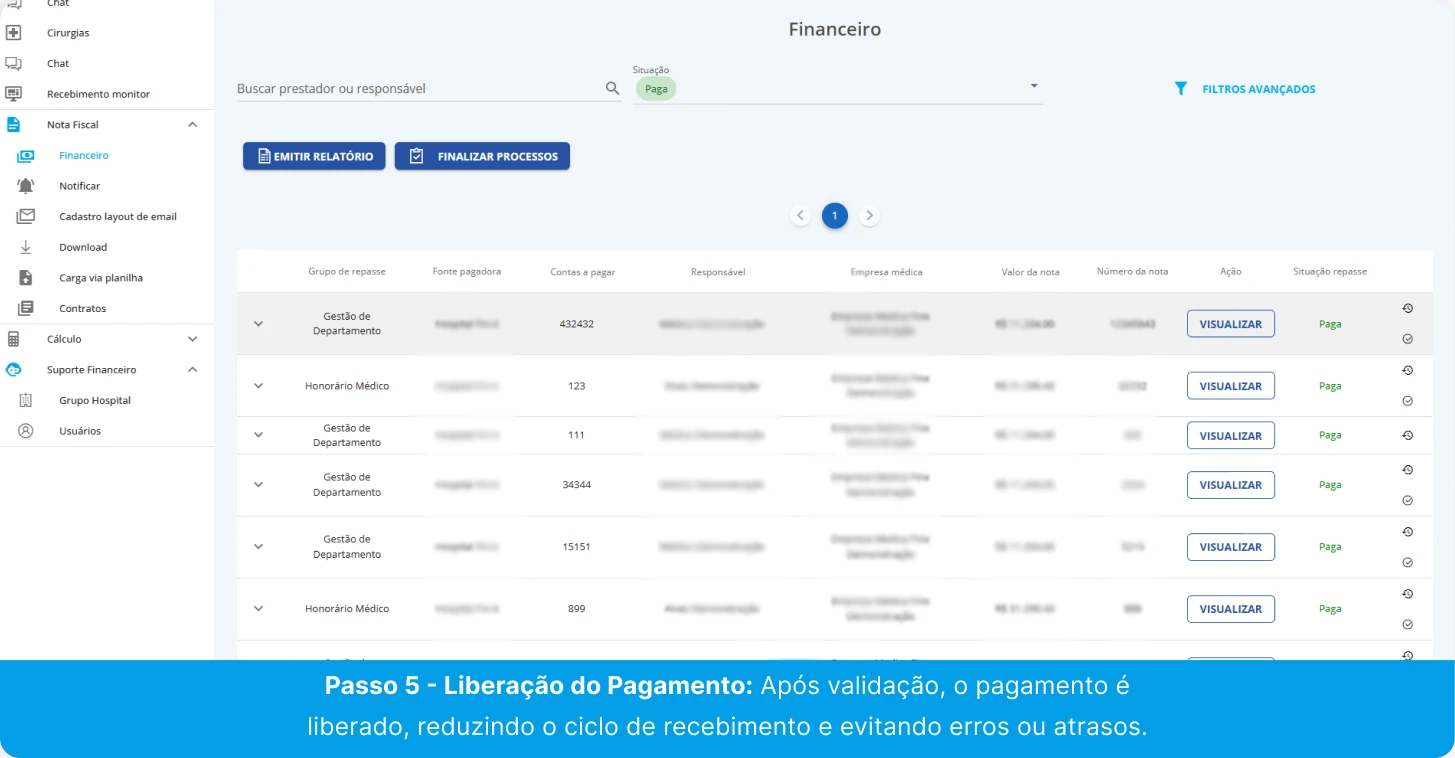Click the Emitir Relatório button
The image size is (1455, 758).
[x=314, y=156]
